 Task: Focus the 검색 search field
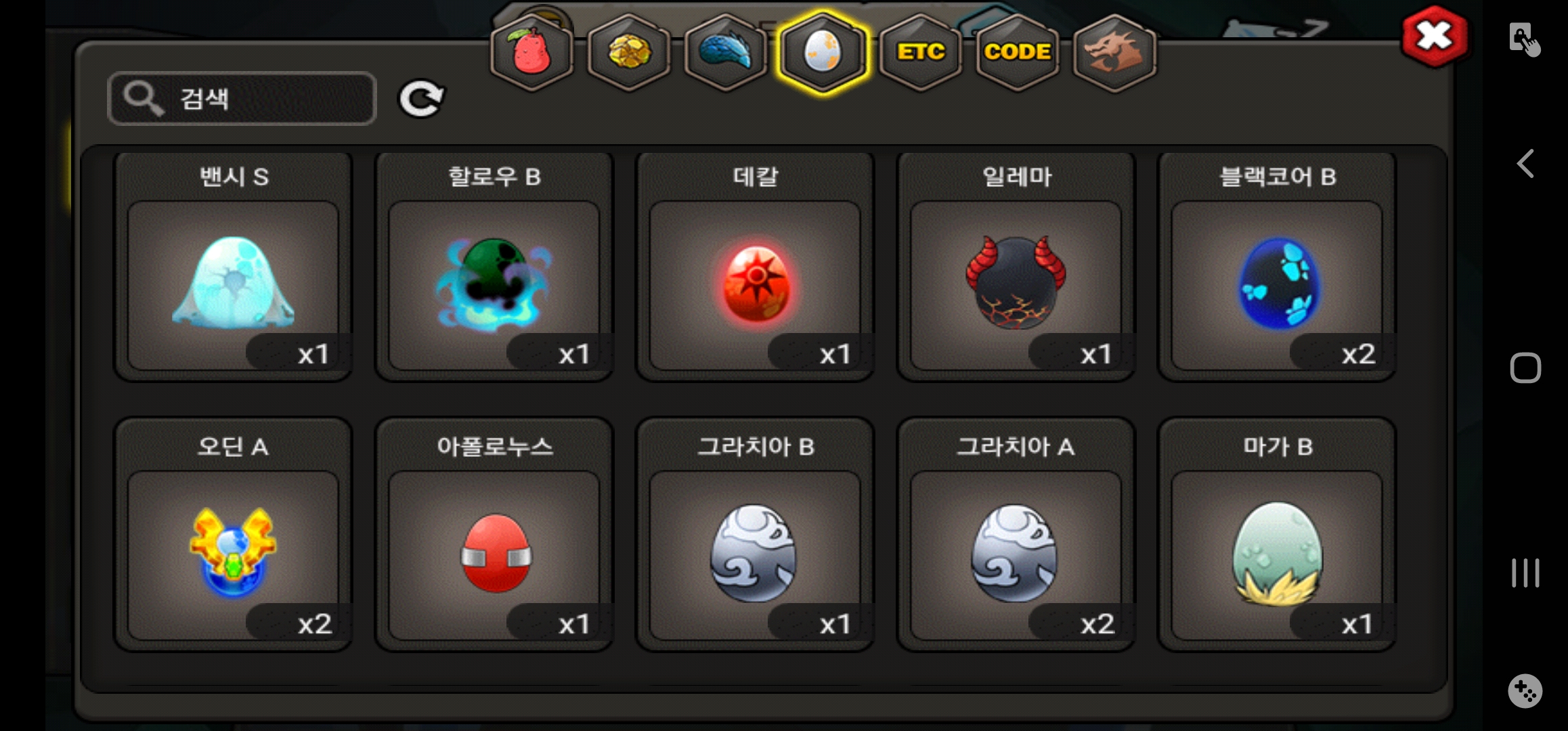pos(242,99)
